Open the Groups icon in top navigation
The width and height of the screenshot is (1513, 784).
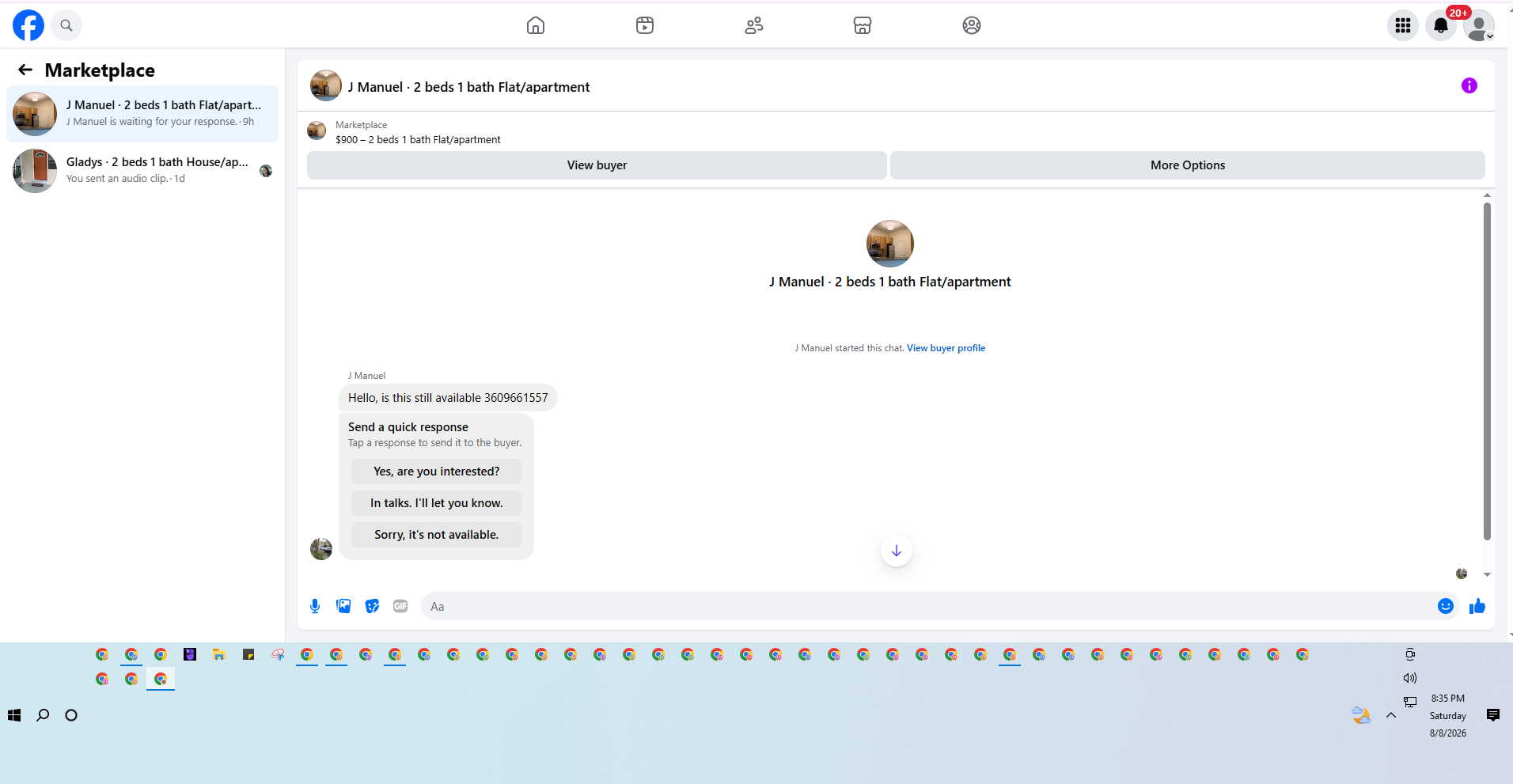coord(972,25)
